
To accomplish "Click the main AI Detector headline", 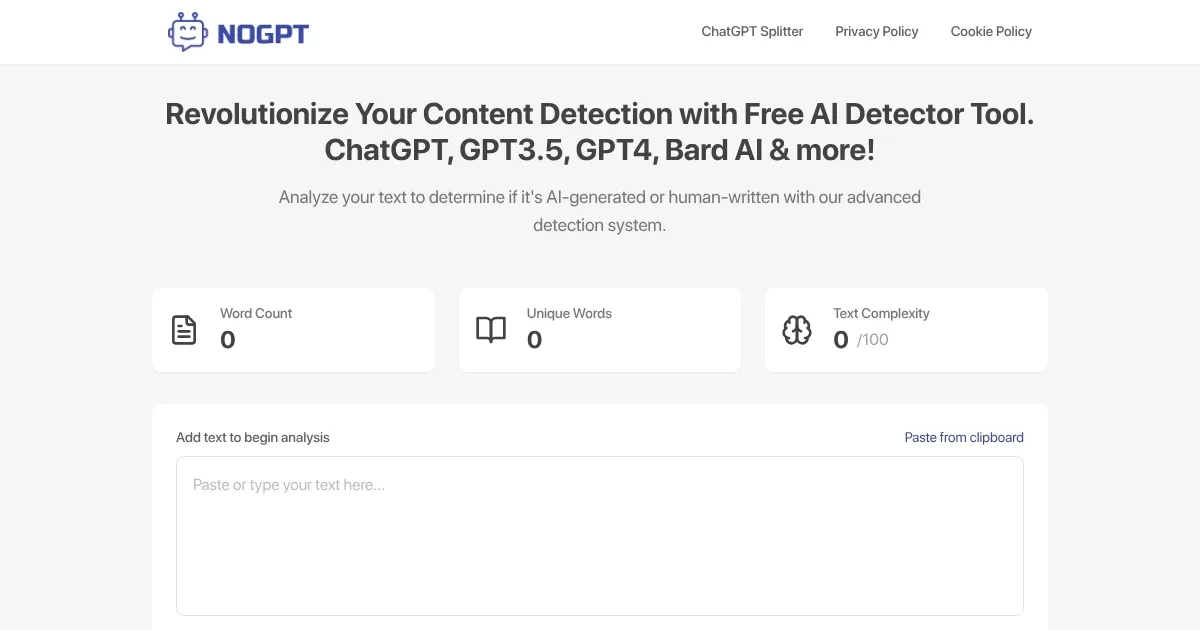I will tap(599, 131).
